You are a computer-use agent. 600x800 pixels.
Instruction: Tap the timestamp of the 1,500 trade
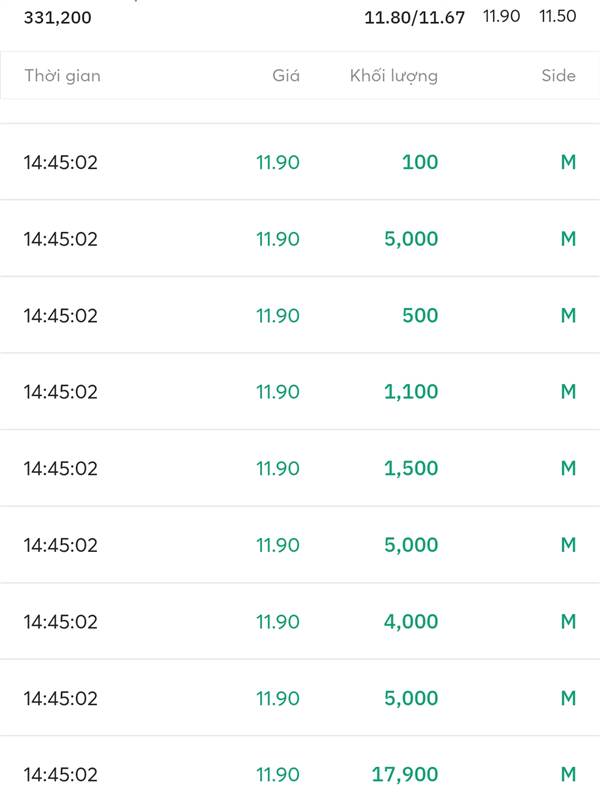[61, 468]
